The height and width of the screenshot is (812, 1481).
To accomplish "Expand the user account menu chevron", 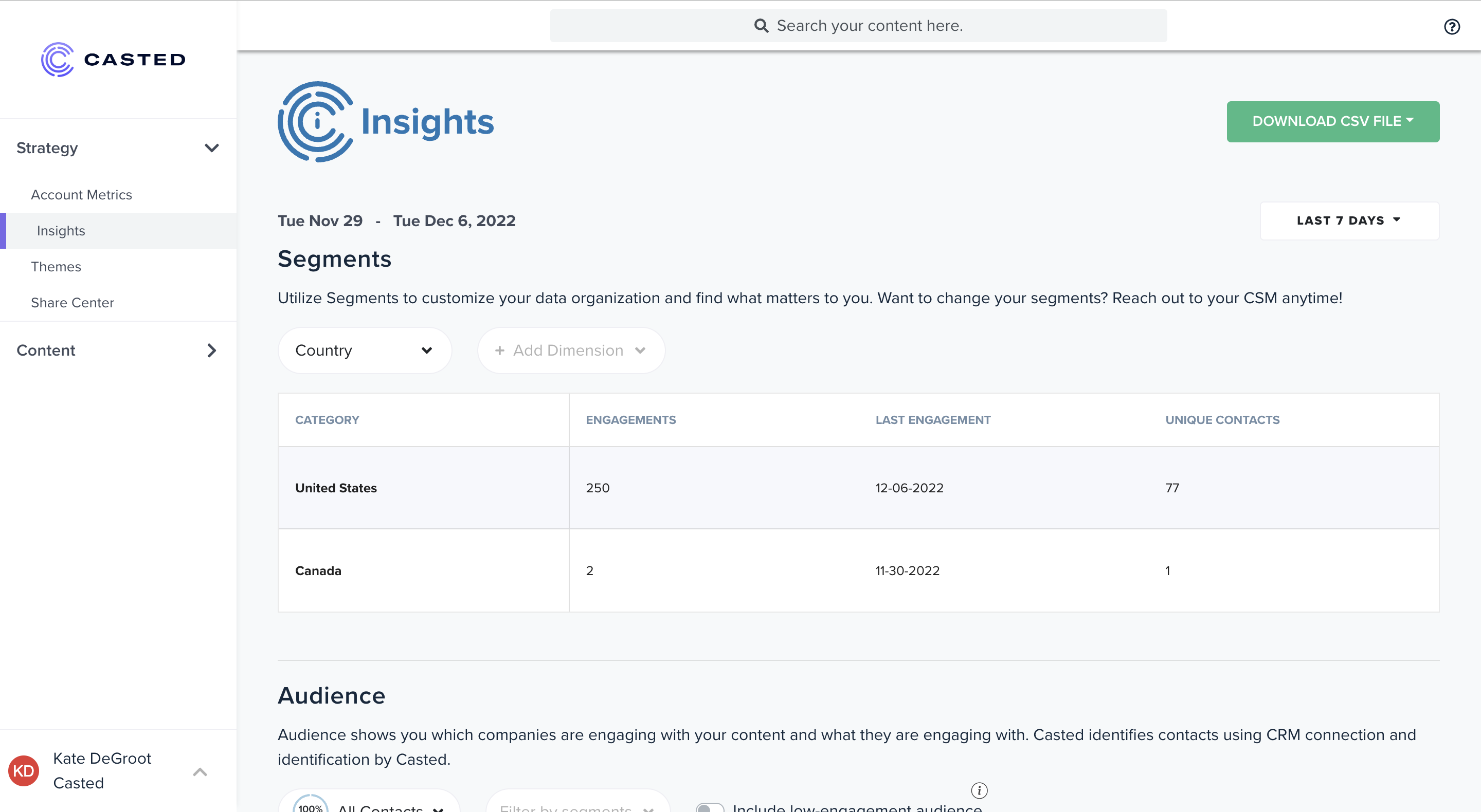I will pyautogui.click(x=200, y=771).
